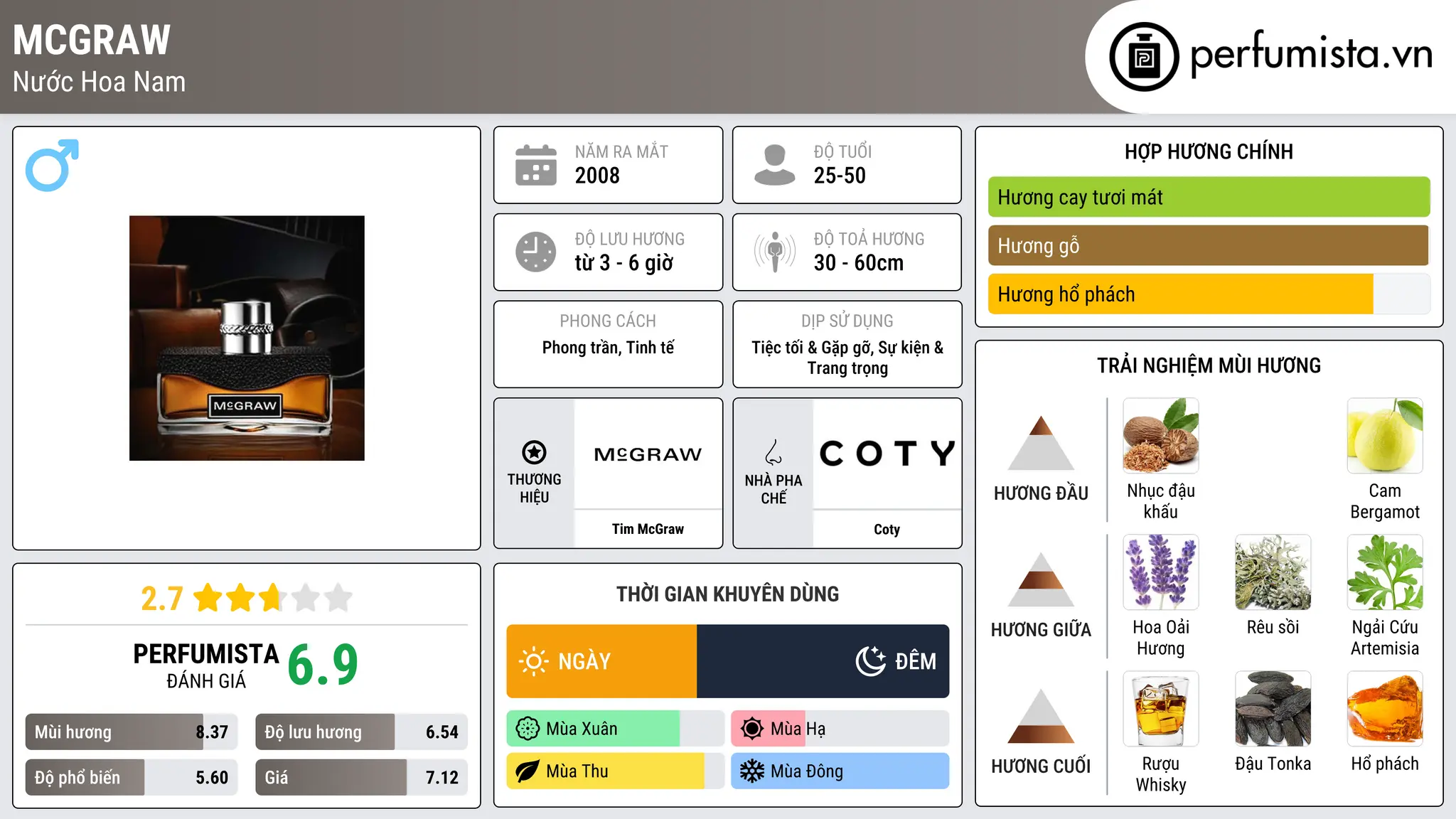The image size is (1456, 819).
Task: Click the green Hương cay tươi mát bar
Action: [1209, 197]
